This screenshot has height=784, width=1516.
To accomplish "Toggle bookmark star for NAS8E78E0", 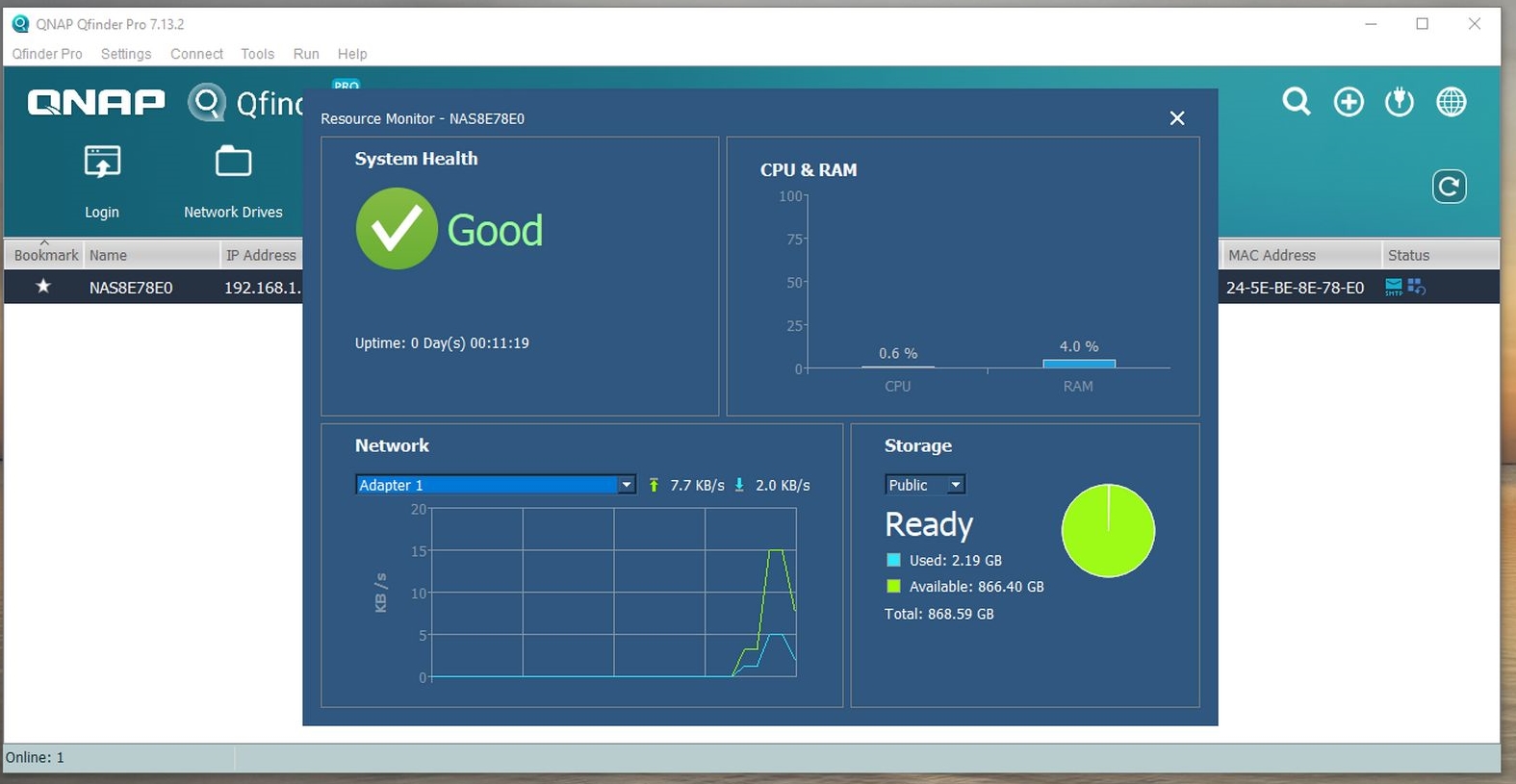I will coord(43,287).
